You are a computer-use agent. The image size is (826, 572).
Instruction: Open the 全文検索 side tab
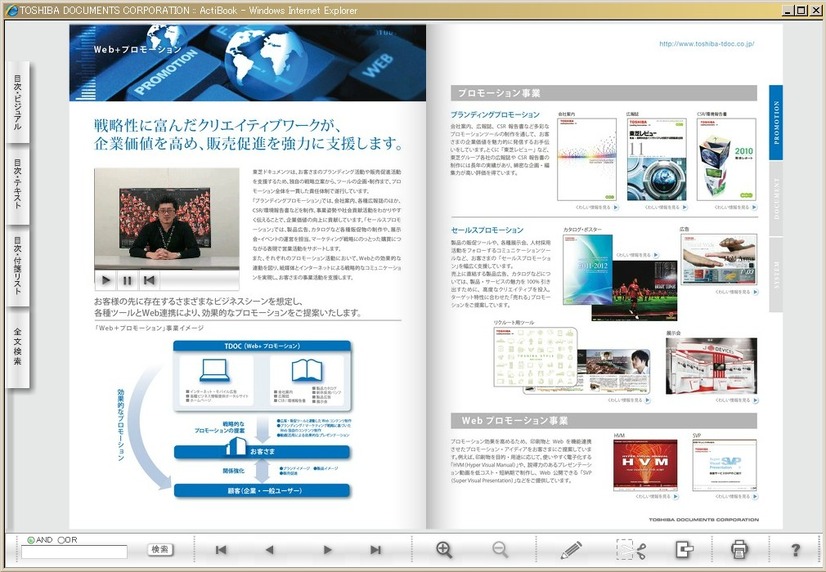[x=17, y=347]
